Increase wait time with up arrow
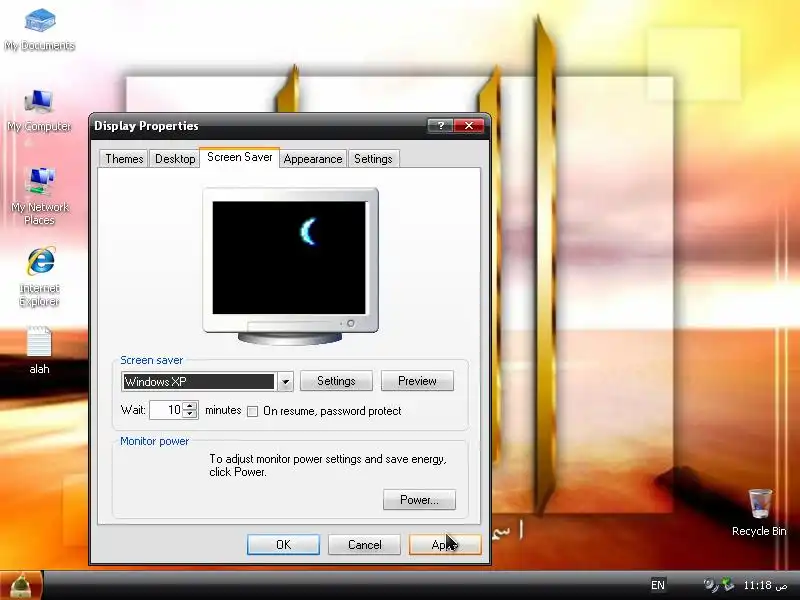Viewport: 800px width, 600px height. pos(190,406)
